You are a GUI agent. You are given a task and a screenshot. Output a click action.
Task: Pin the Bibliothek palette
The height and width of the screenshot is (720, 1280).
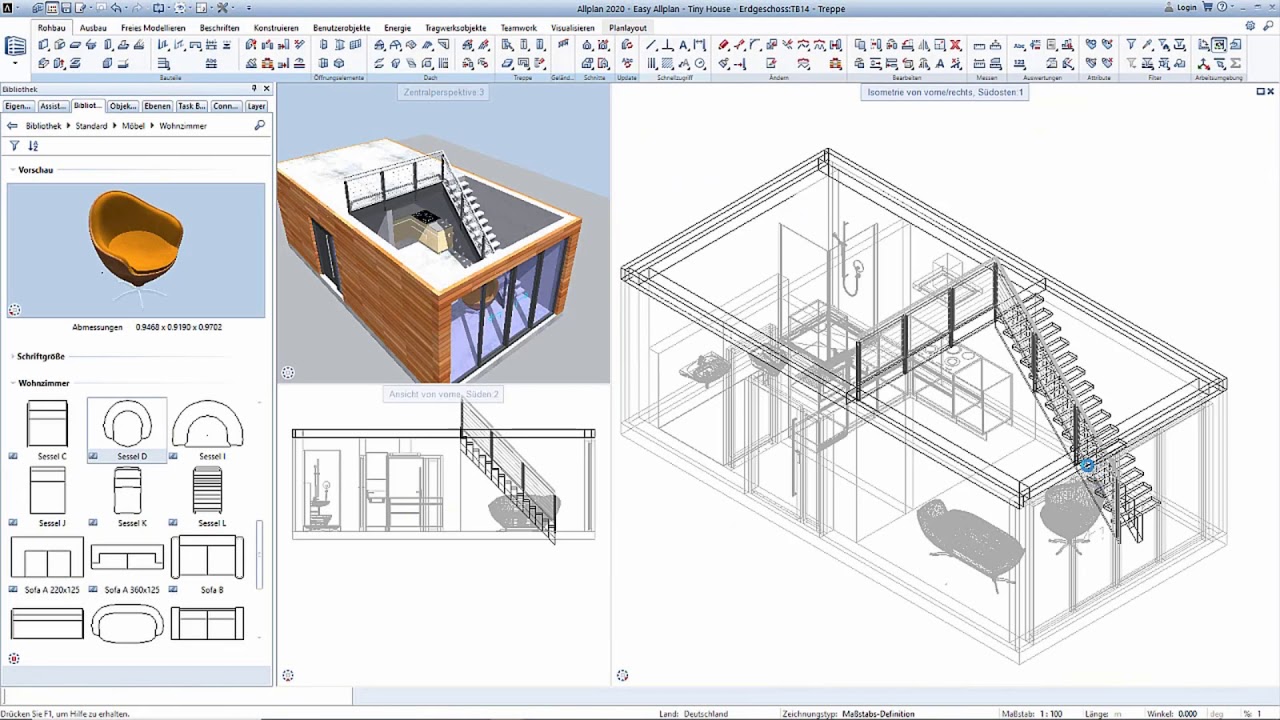pos(254,89)
